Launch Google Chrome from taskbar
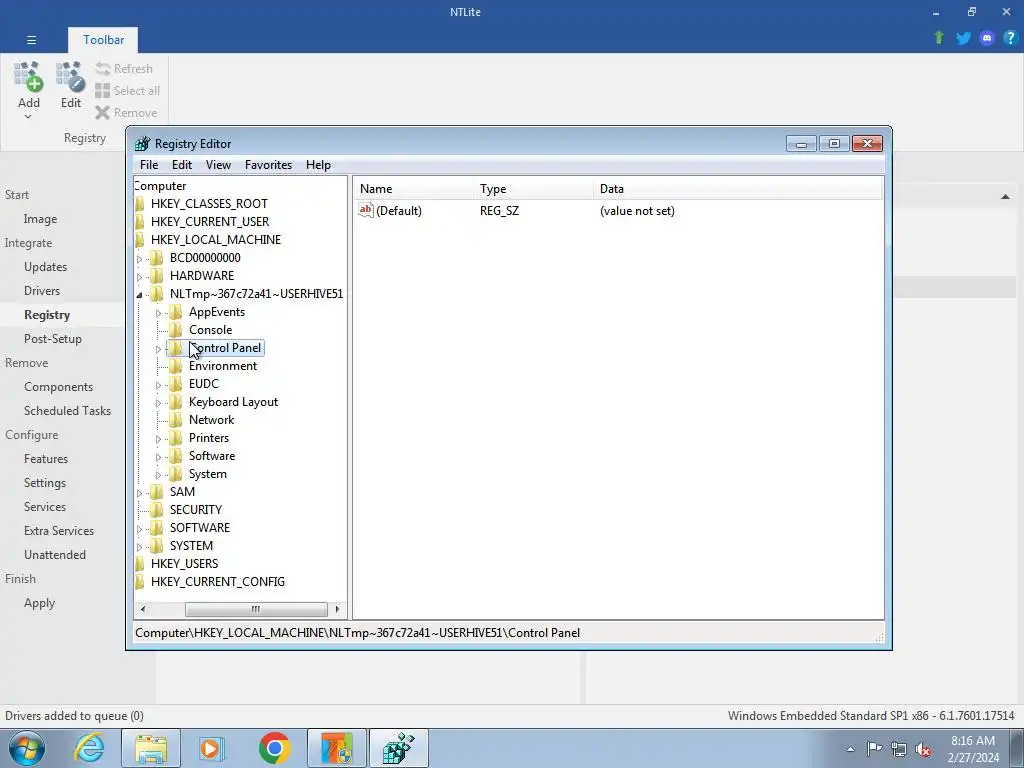This screenshot has width=1024, height=768. click(x=274, y=748)
